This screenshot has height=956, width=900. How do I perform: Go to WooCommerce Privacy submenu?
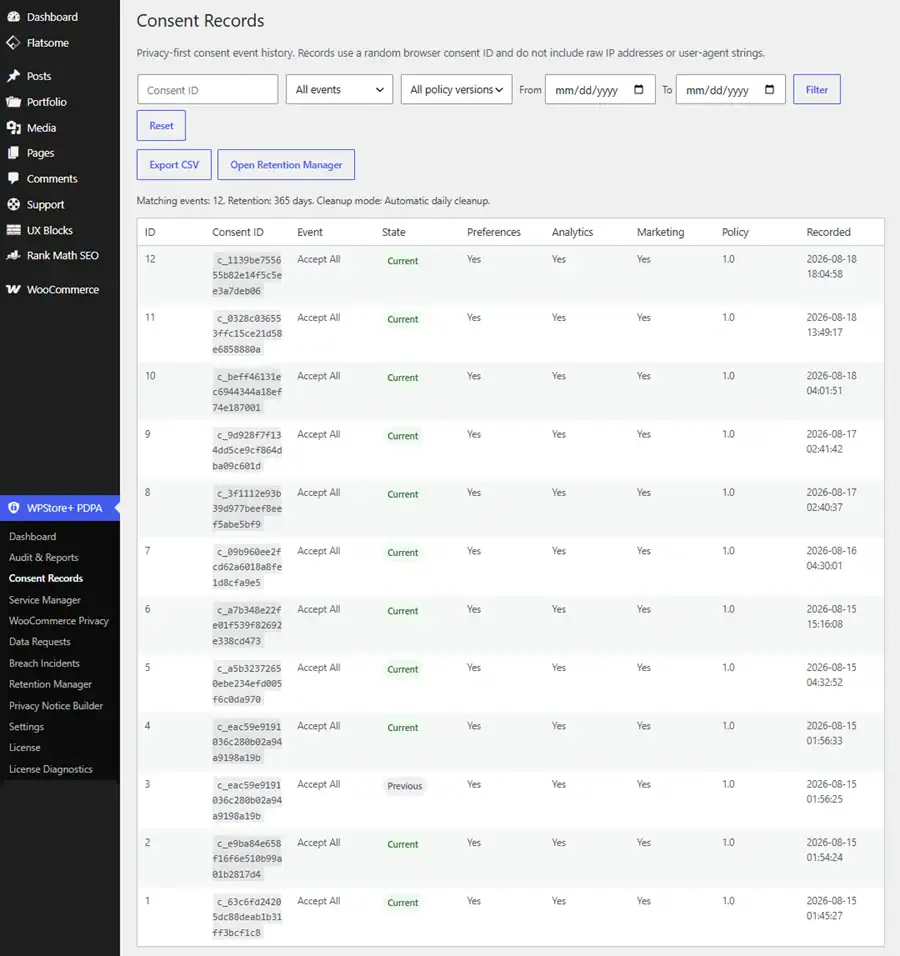pos(59,621)
